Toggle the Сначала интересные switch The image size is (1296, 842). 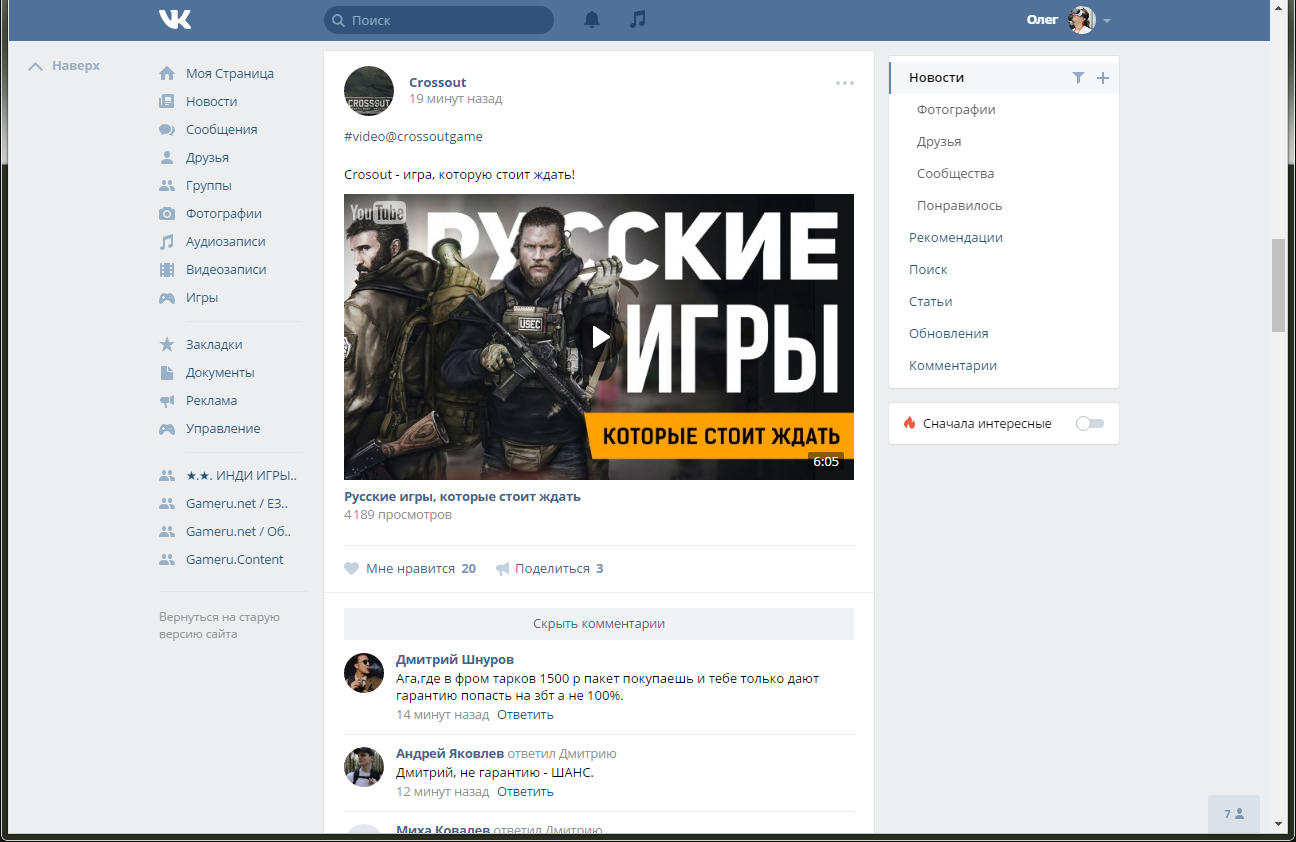point(1090,423)
